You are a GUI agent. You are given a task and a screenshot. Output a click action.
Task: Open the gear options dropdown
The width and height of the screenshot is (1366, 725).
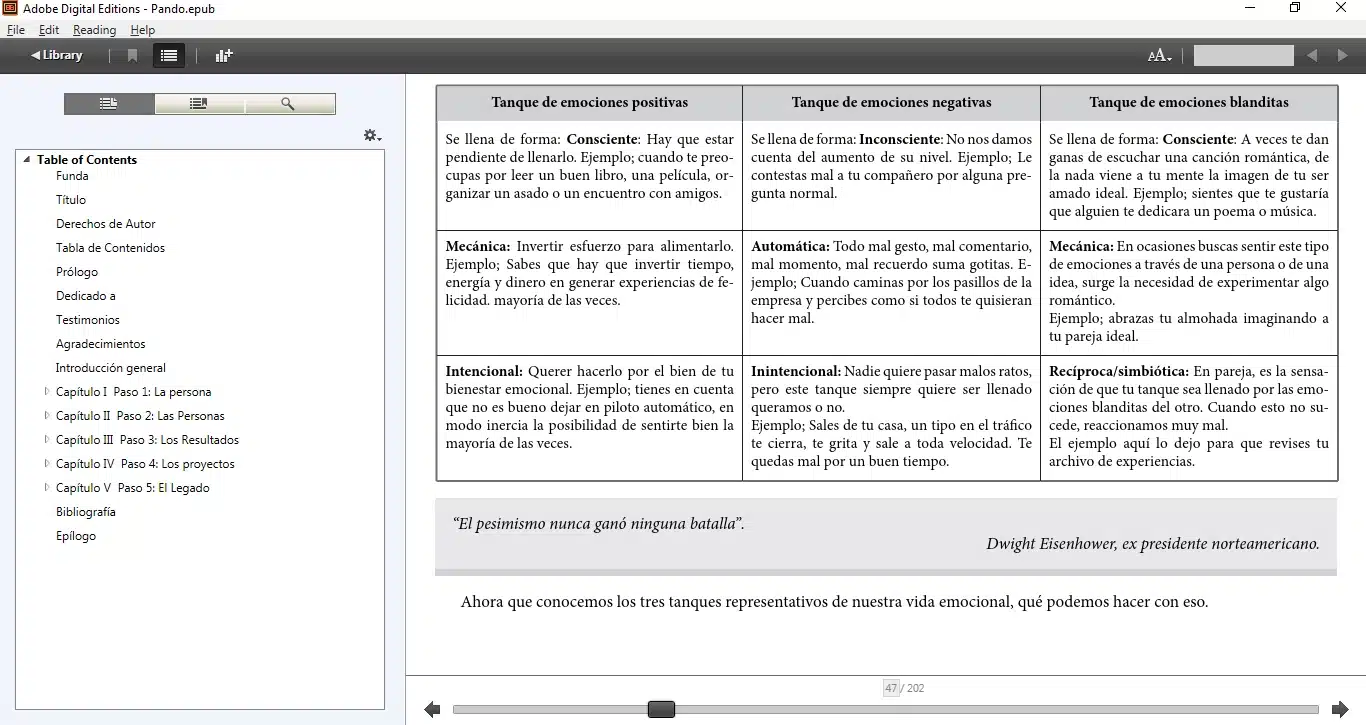(x=372, y=135)
